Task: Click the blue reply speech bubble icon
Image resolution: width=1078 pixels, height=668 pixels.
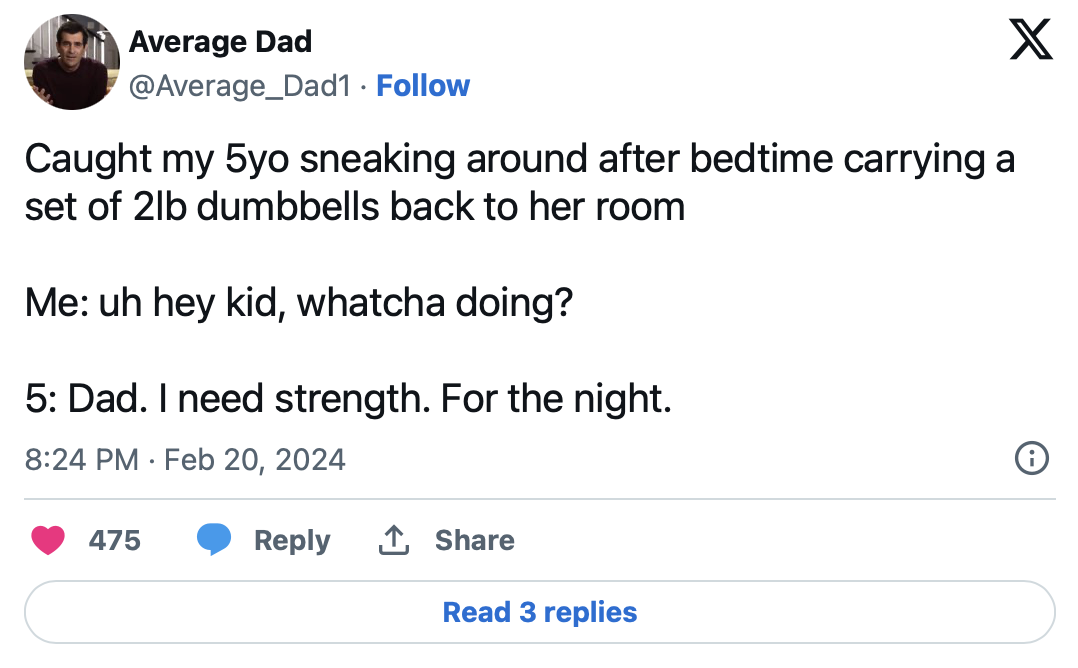Action: tap(214, 539)
